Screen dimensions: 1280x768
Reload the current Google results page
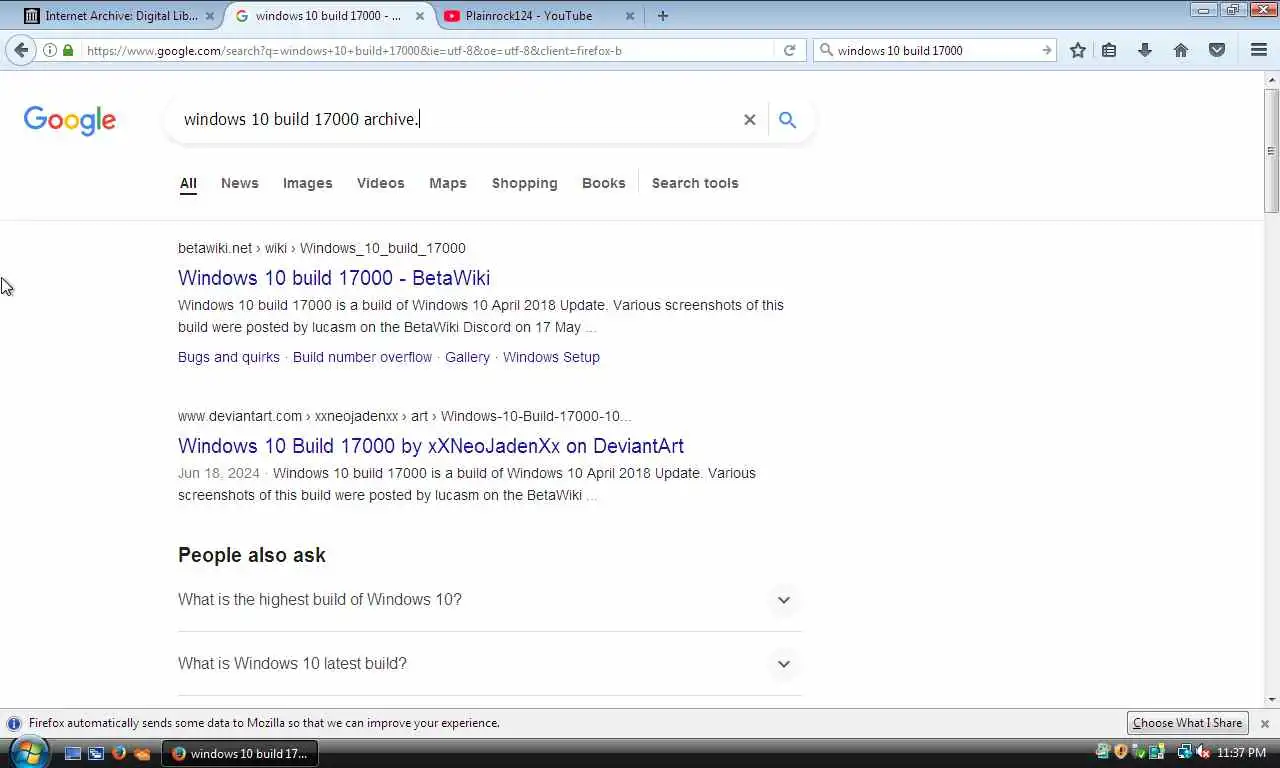[789, 50]
